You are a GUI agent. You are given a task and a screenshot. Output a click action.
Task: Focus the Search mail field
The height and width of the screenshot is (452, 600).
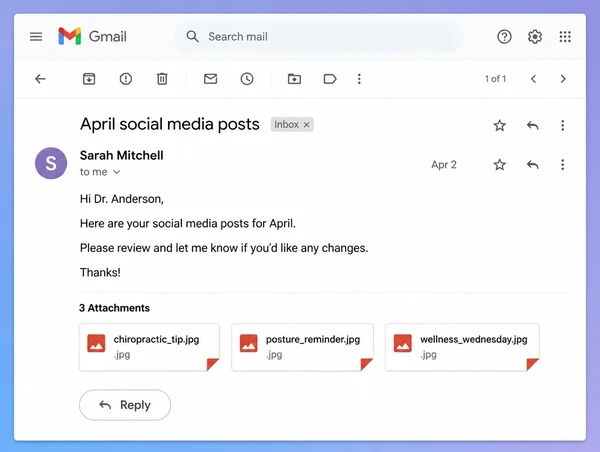318,37
